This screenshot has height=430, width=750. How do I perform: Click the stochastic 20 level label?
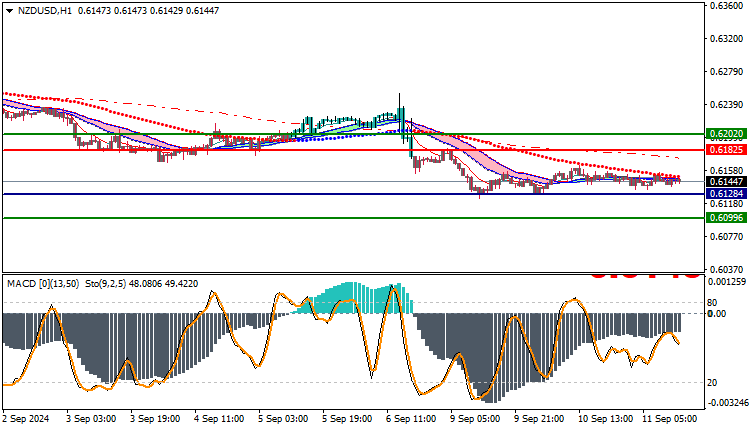click(x=712, y=382)
